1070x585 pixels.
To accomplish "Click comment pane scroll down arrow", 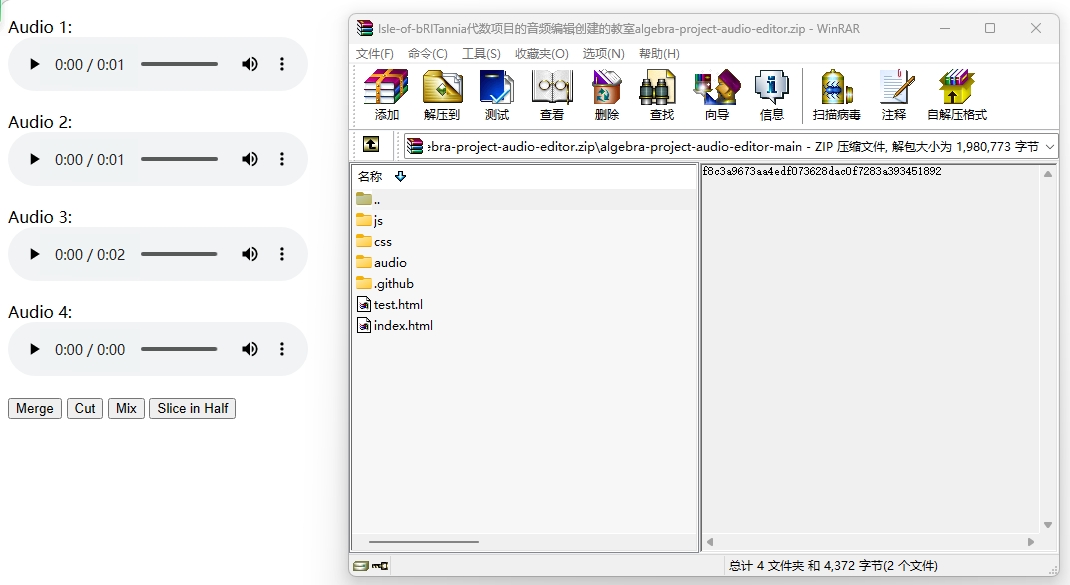I will pyautogui.click(x=1048, y=525).
